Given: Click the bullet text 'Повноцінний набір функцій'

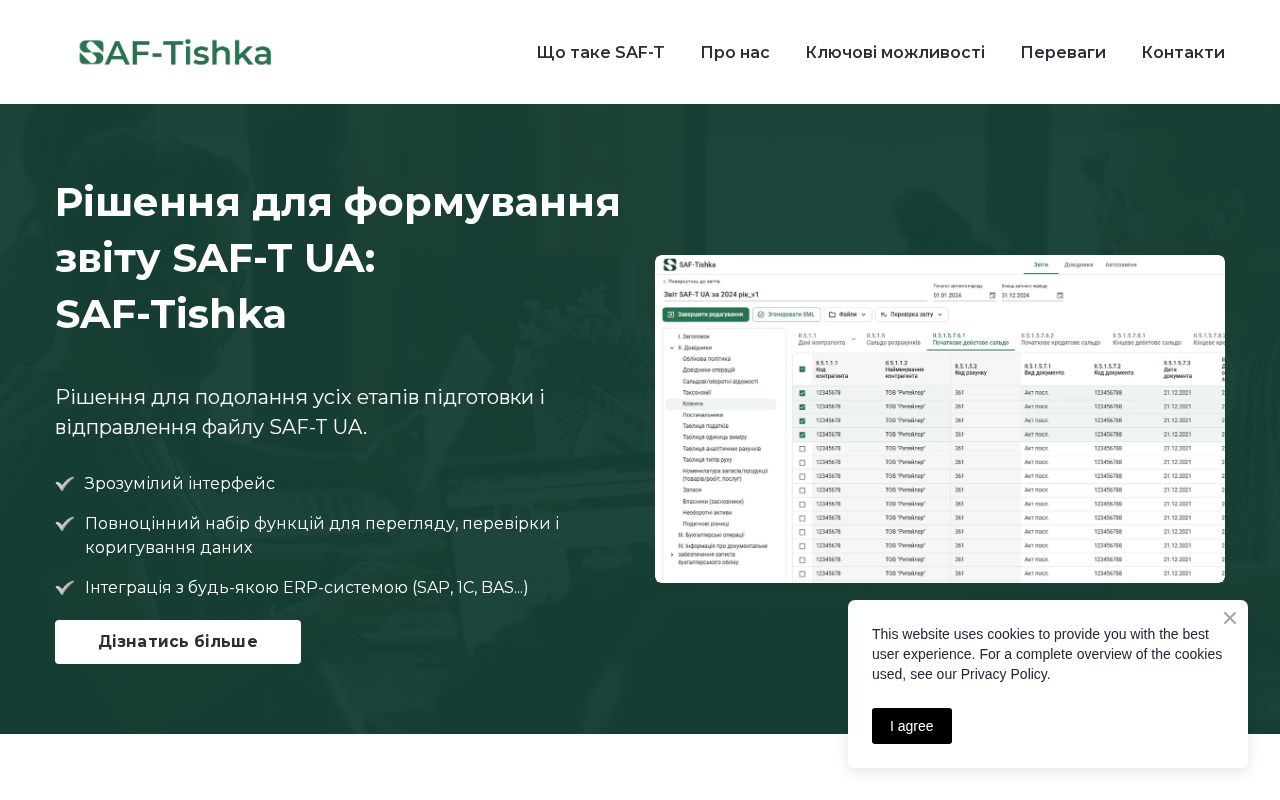Looking at the screenshot, I should [x=322, y=535].
